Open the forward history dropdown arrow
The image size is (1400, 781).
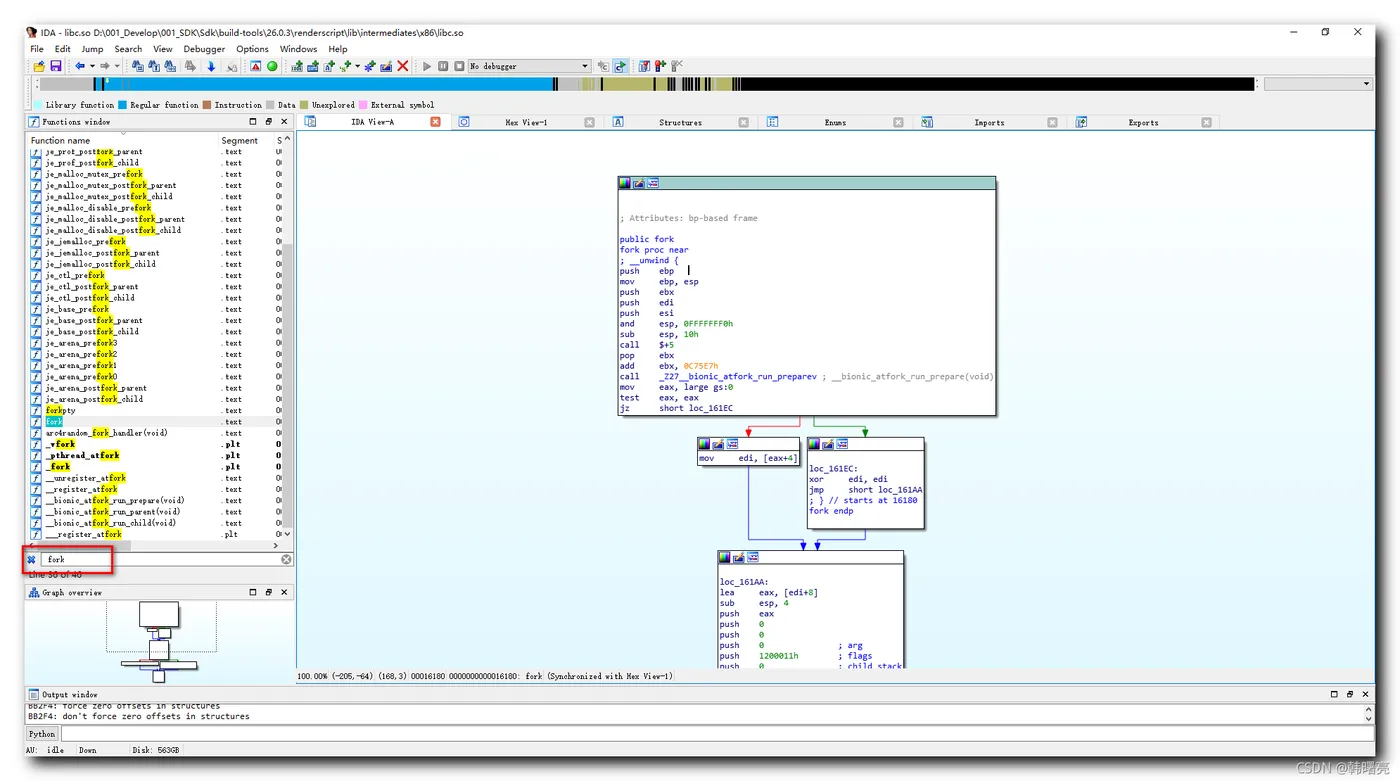coord(117,66)
